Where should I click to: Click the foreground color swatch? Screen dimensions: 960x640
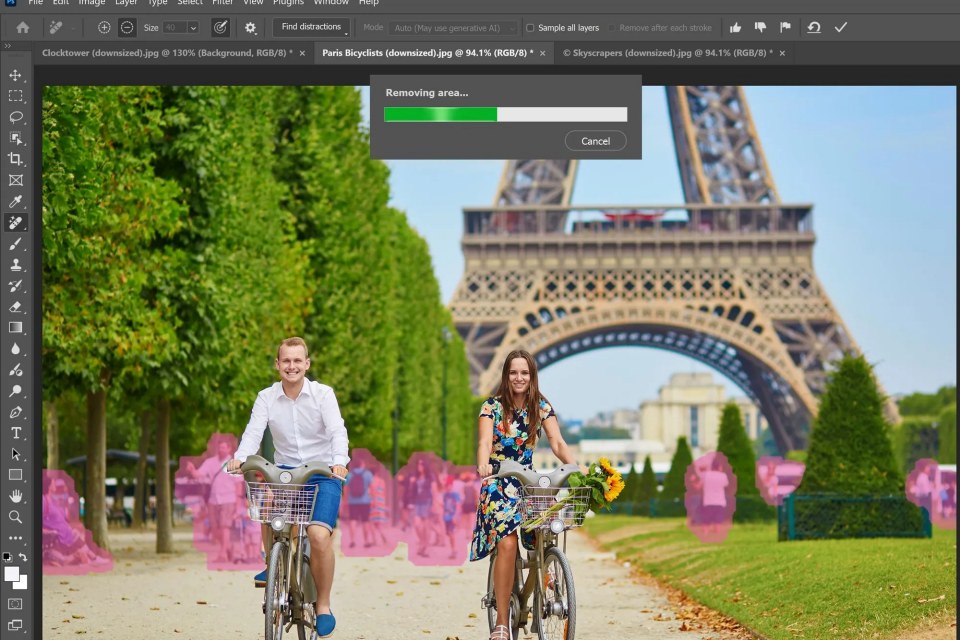coord(11,574)
